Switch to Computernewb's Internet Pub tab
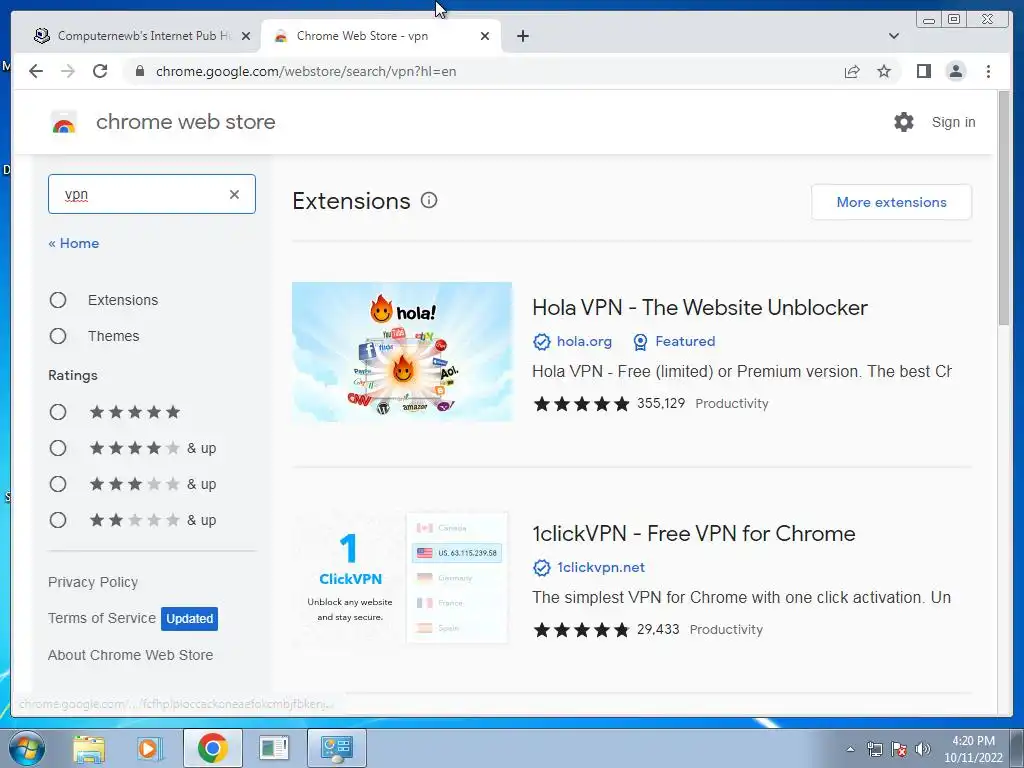This screenshot has height=768, width=1024. click(140, 36)
